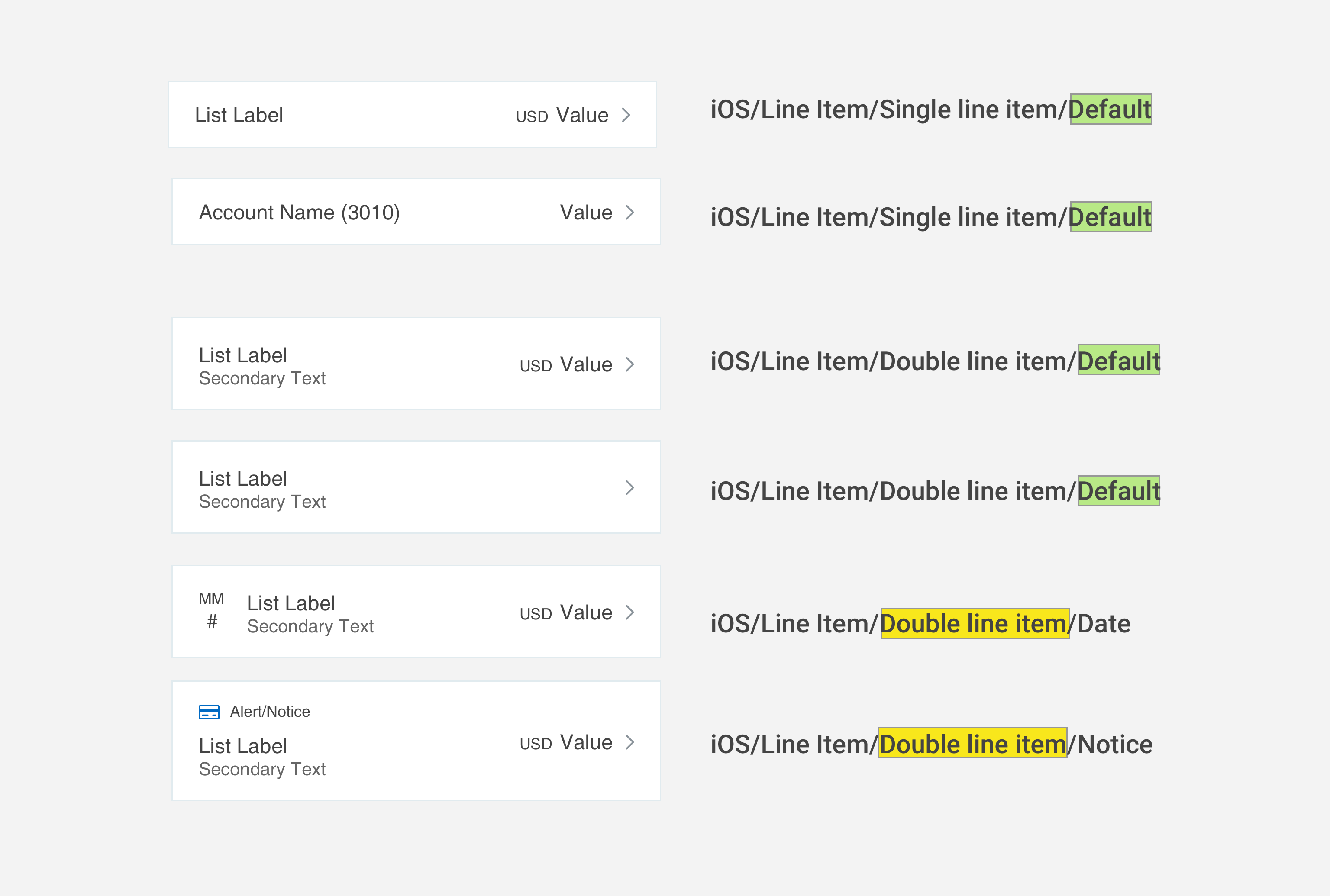
Task: Click chevron on the valueless List Label row
Action: (630, 487)
